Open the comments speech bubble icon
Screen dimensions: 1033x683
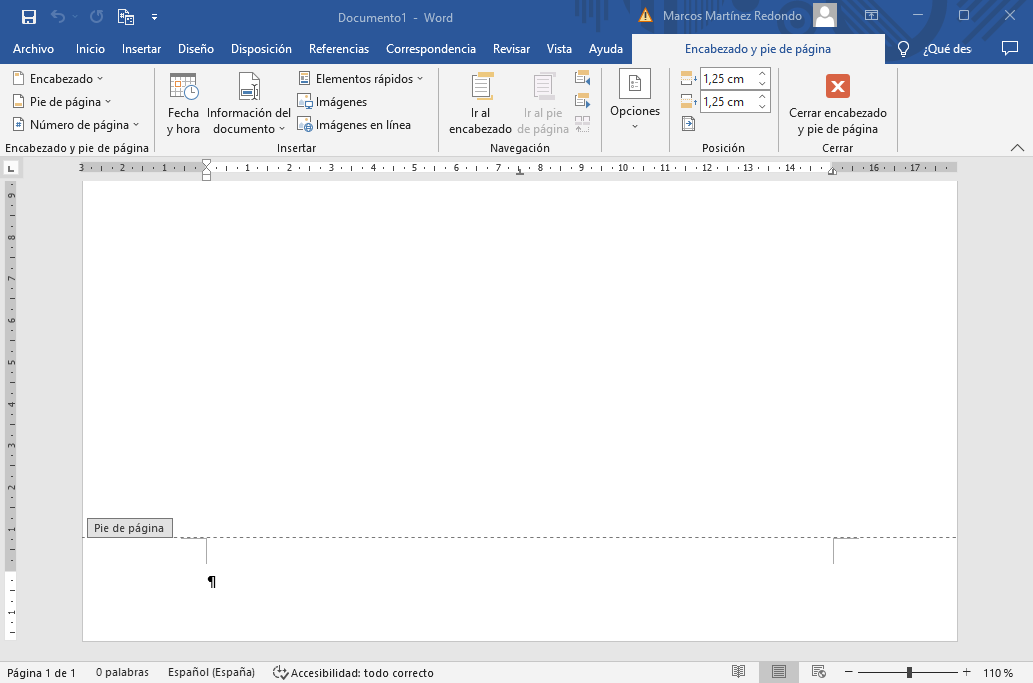tap(1009, 48)
